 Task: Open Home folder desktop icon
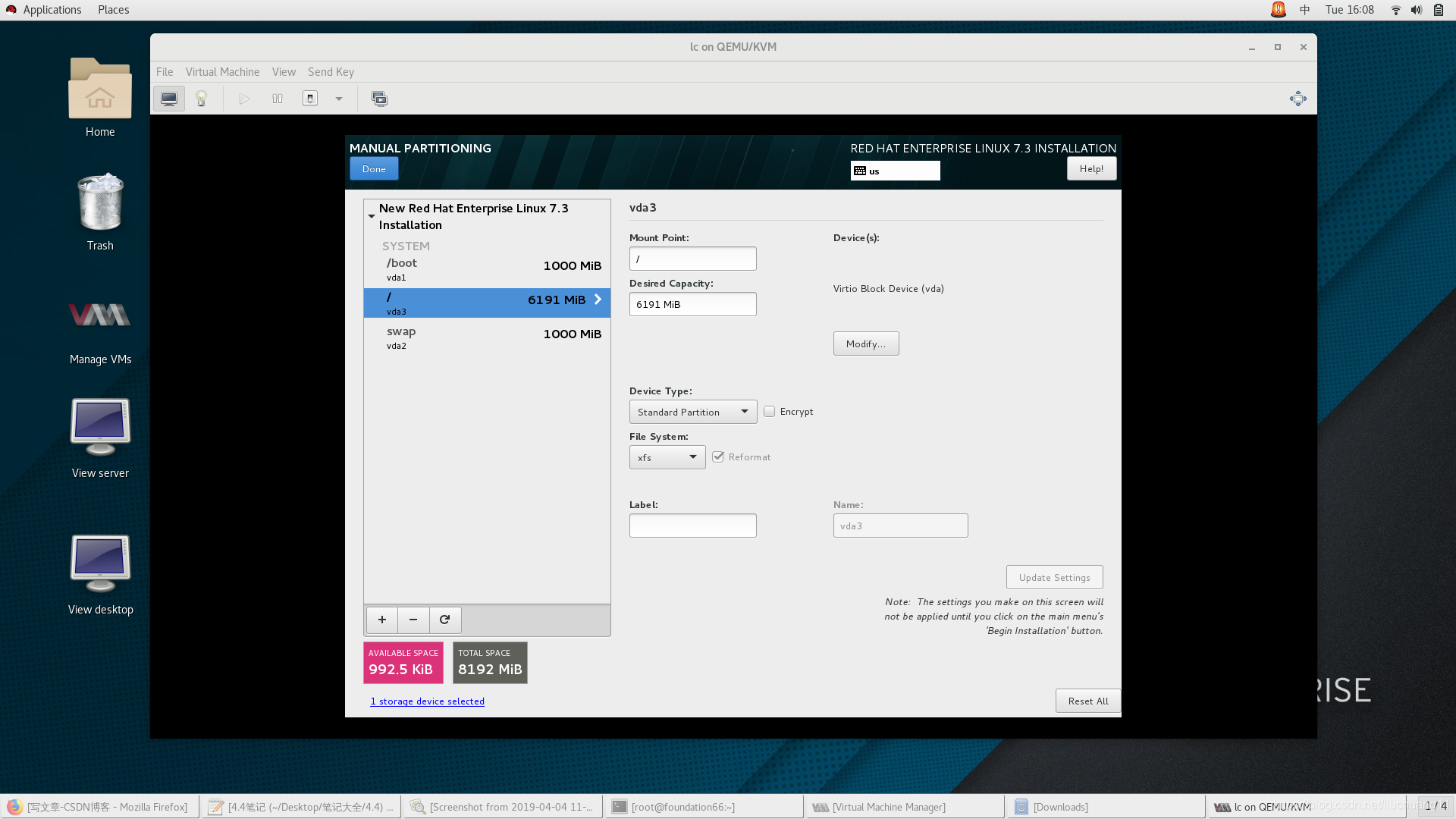(x=100, y=99)
